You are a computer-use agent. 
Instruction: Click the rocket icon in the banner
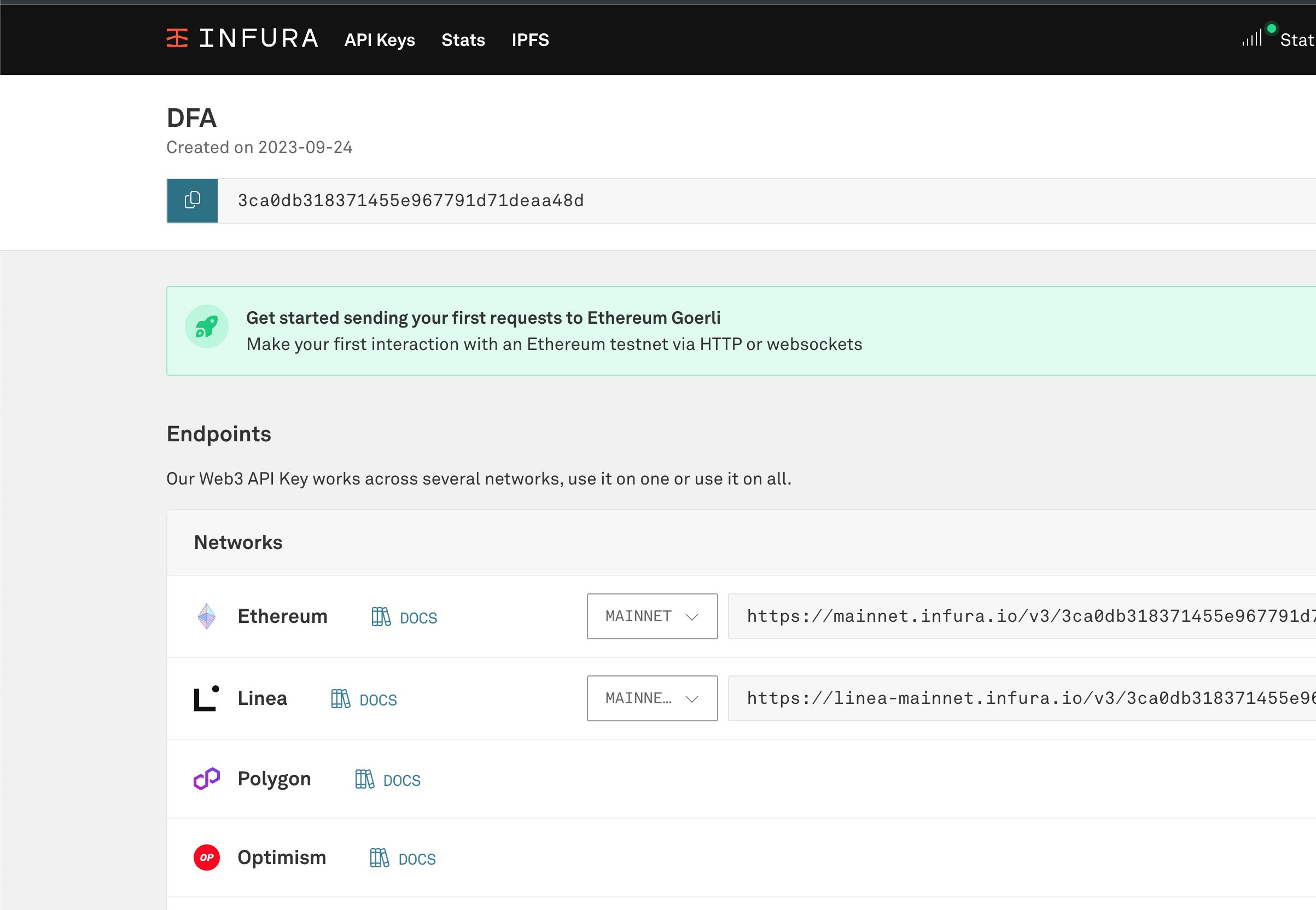pyautogui.click(x=206, y=326)
